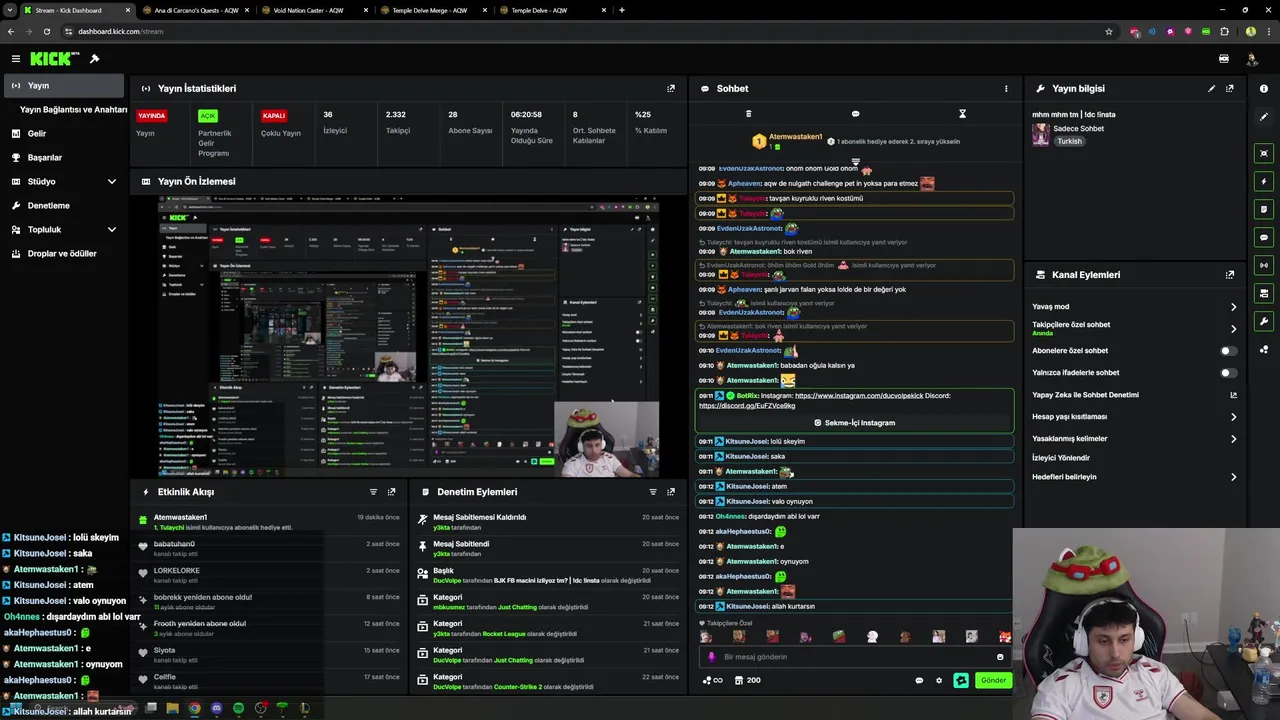Viewport: 1280px width, 720px height.
Task: Click Sekme-İçi Instagram button in chat
Action: 854,423
